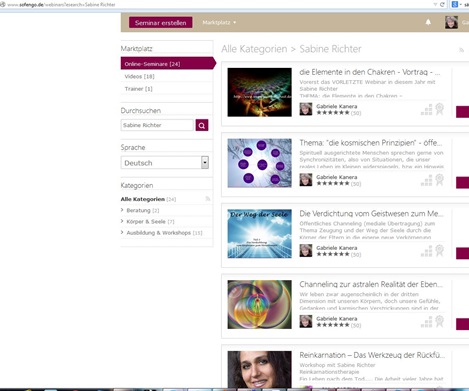Click award ribbon icon in Verdichtung card
The image size is (469, 391).
[x=440, y=250]
